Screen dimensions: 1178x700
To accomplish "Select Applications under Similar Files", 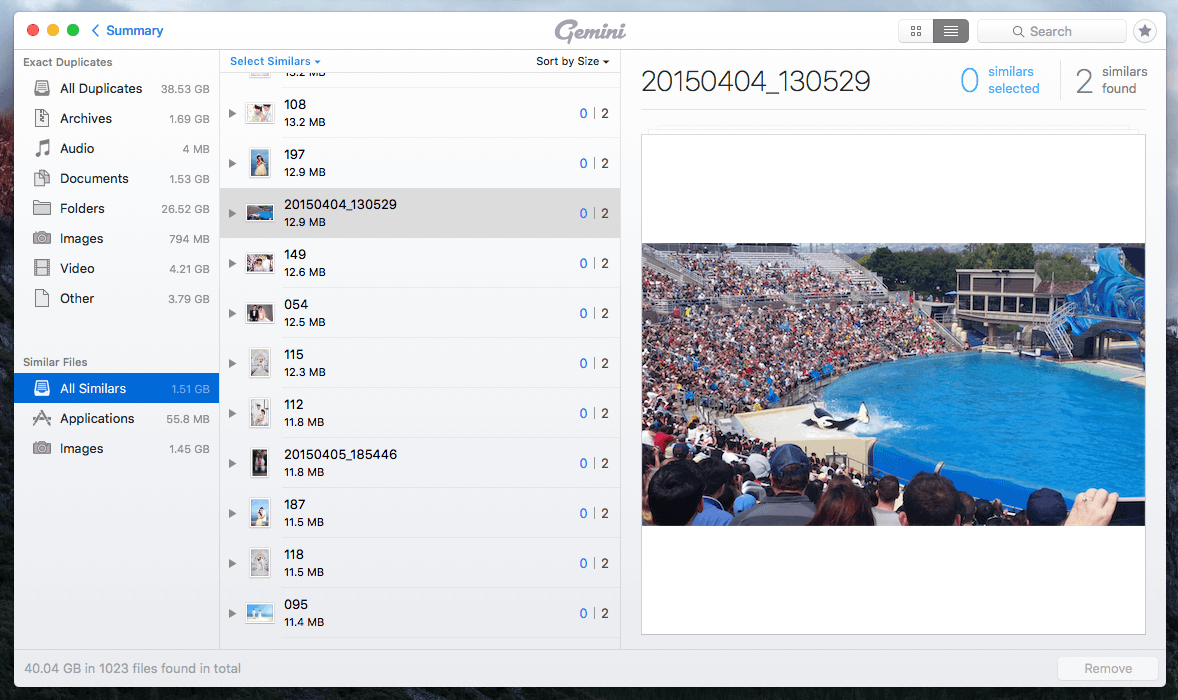I will (116, 418).
